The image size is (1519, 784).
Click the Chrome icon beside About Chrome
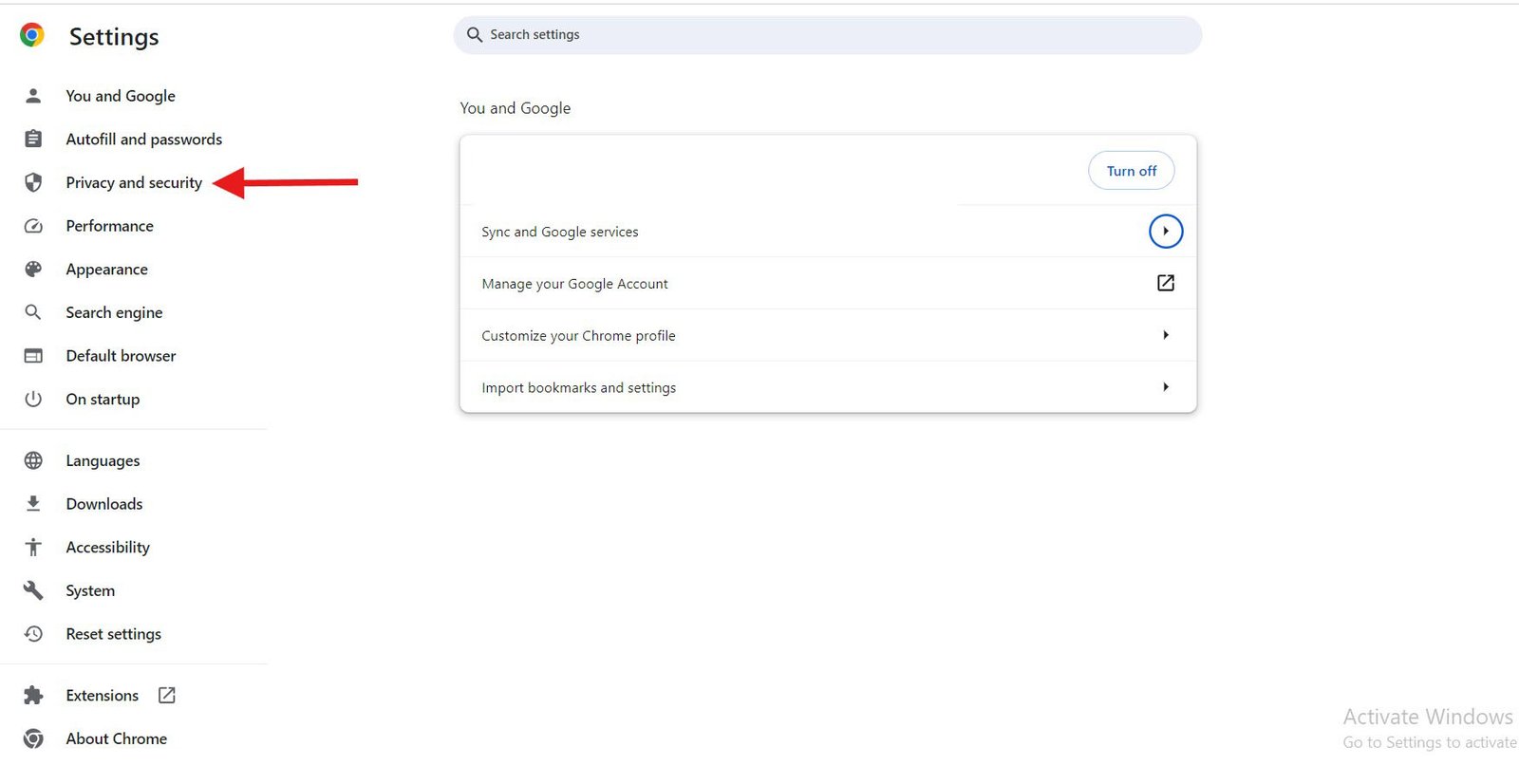pyautogui.click(x=33, y=738)
